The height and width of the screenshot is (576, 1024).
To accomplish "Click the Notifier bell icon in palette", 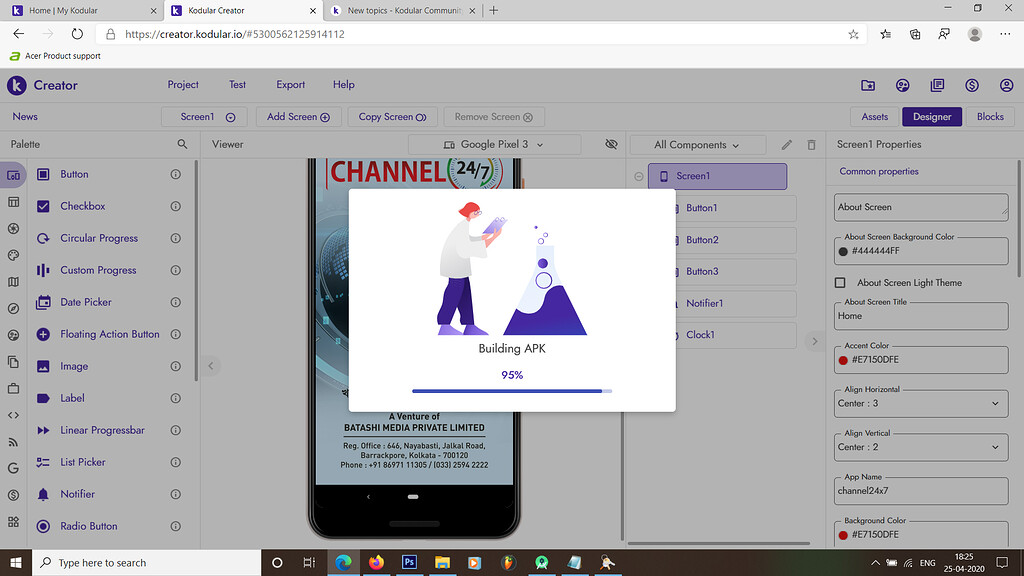I will [43, 494].
